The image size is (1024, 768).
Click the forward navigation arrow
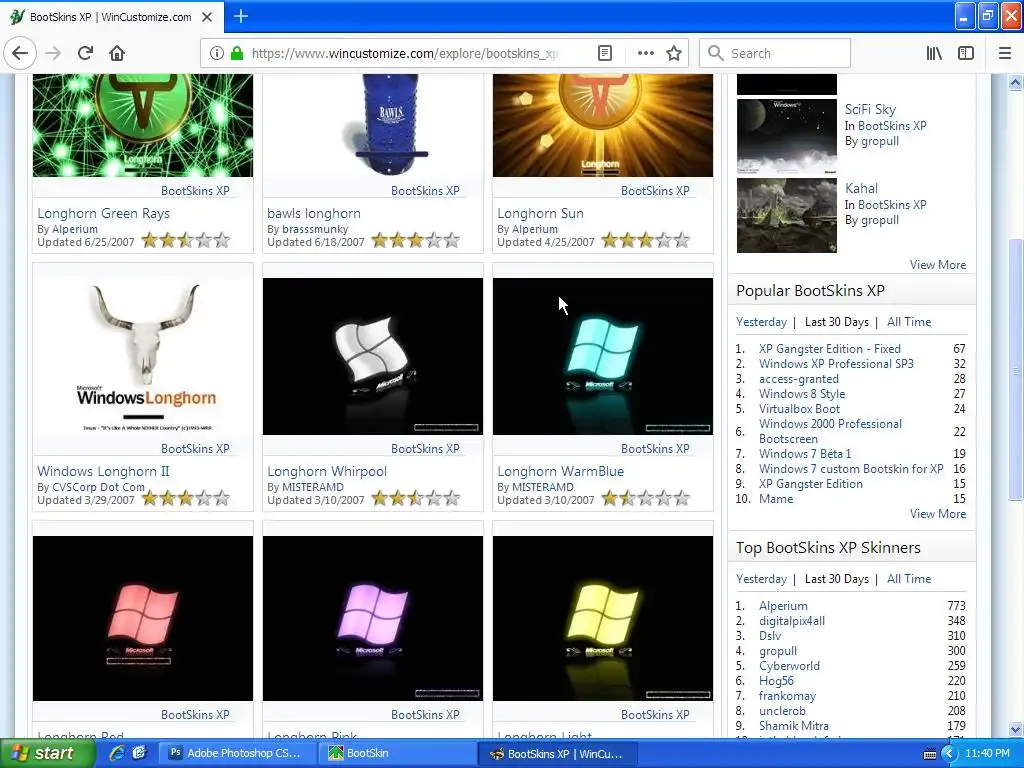tap(53, 53)
